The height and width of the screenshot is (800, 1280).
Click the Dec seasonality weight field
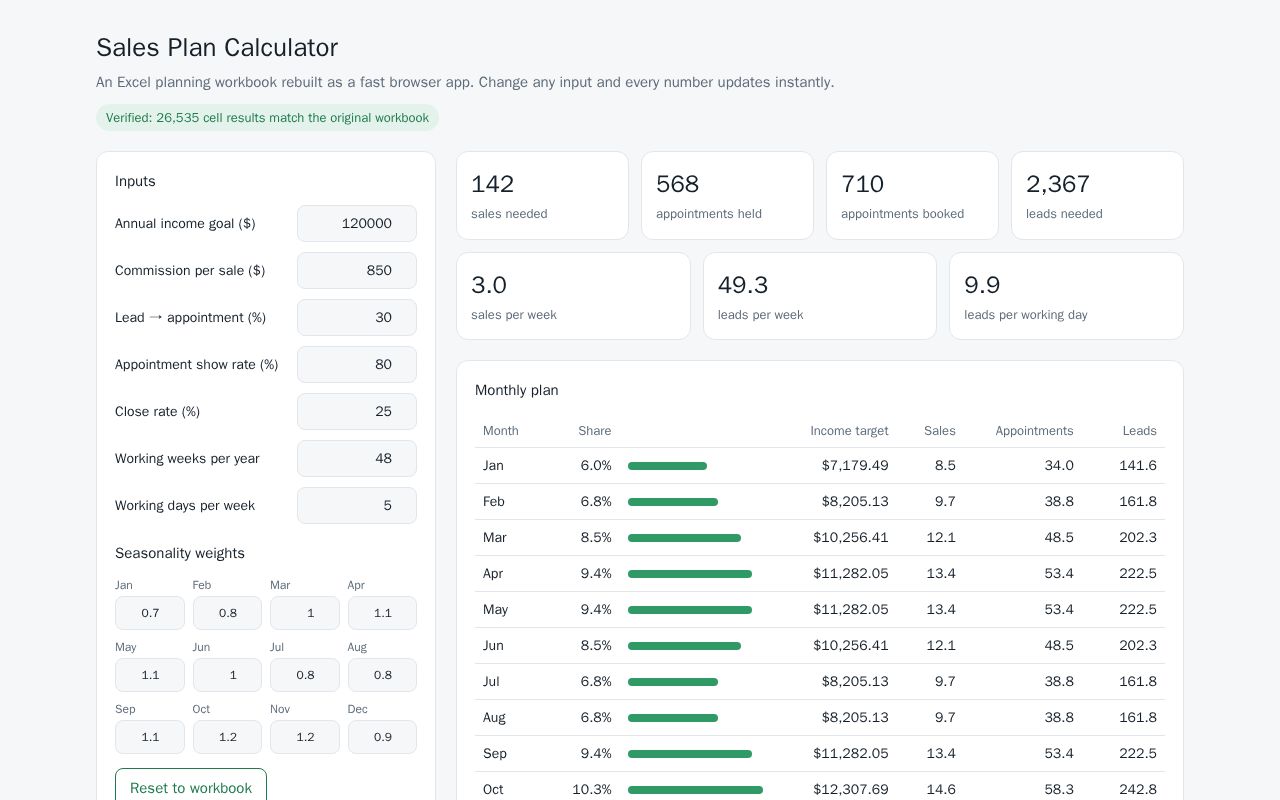tap(382, 737)
